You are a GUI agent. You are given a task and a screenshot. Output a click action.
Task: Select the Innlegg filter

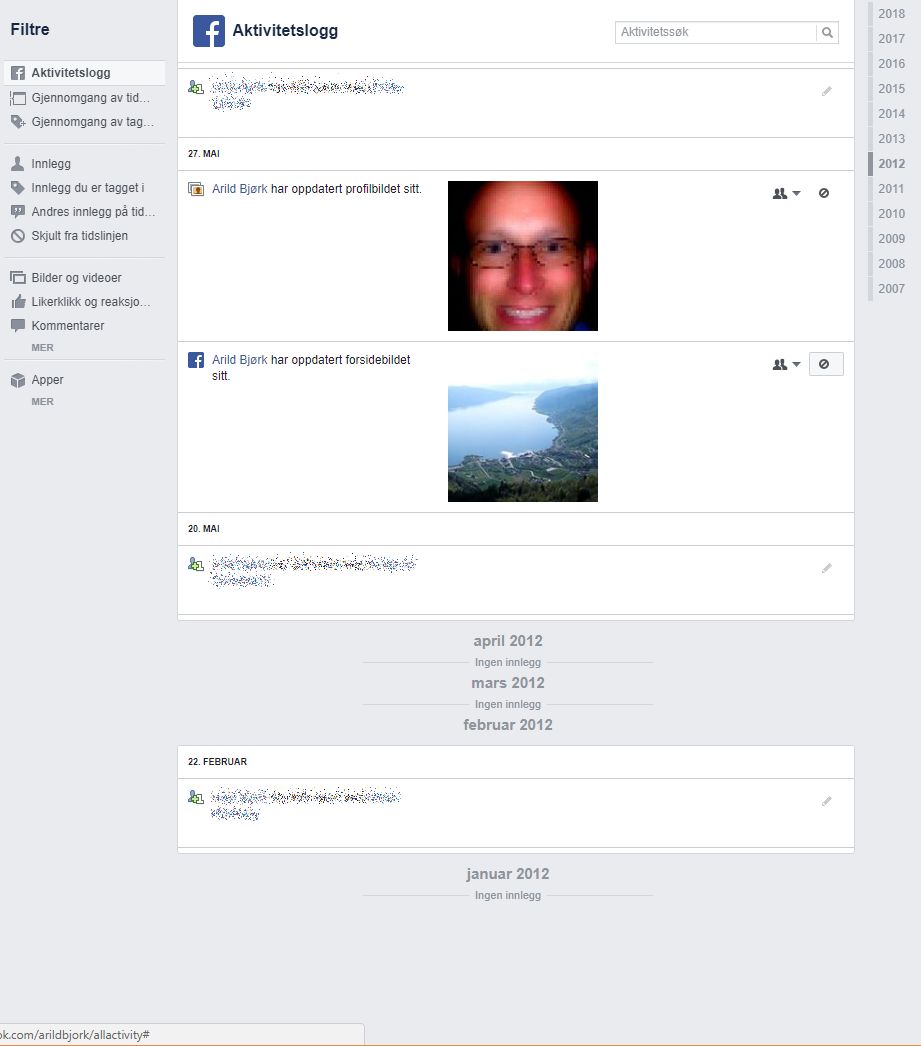pos(51,164)
